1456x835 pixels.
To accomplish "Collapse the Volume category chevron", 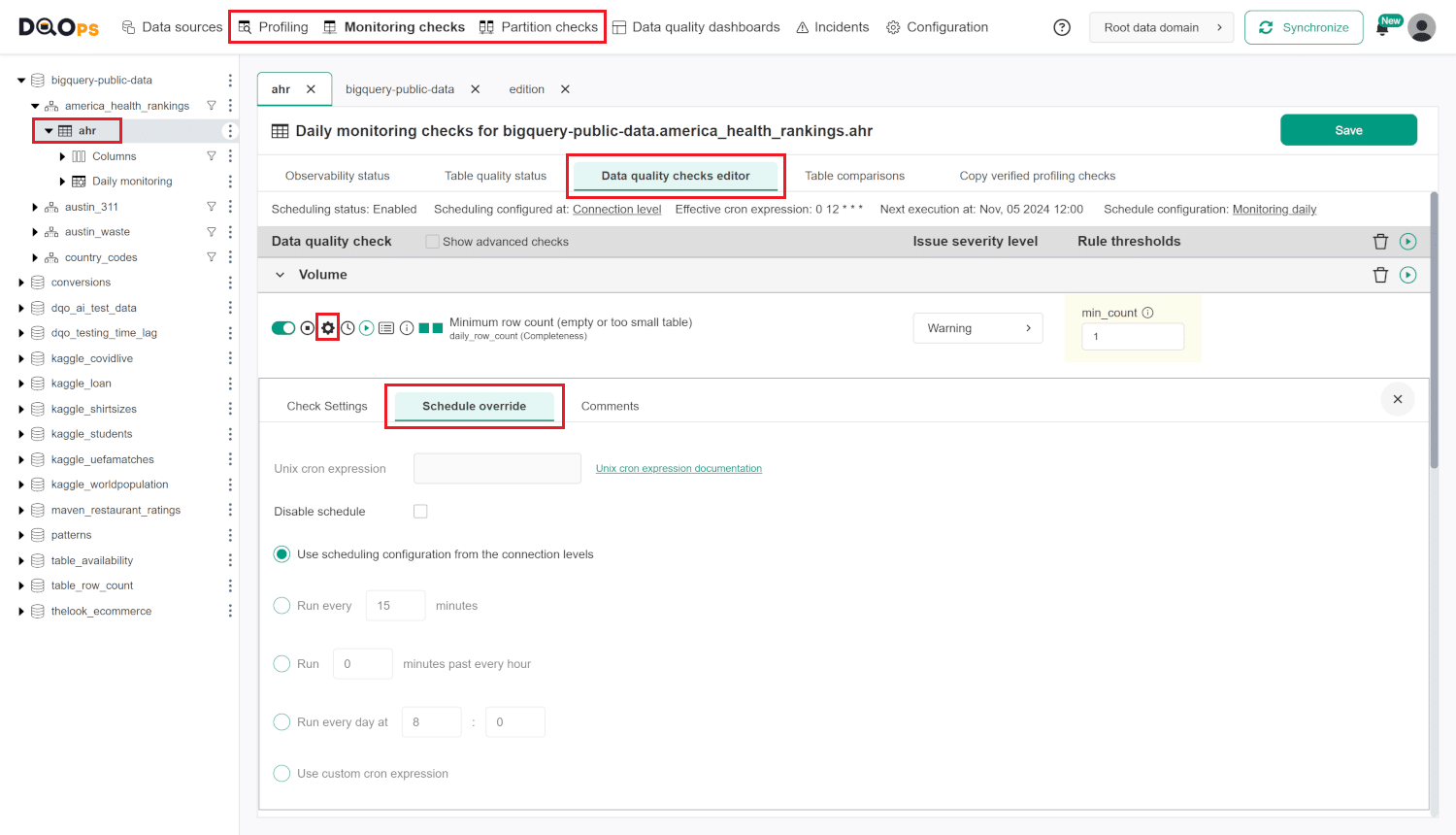I will pos(281,275).
